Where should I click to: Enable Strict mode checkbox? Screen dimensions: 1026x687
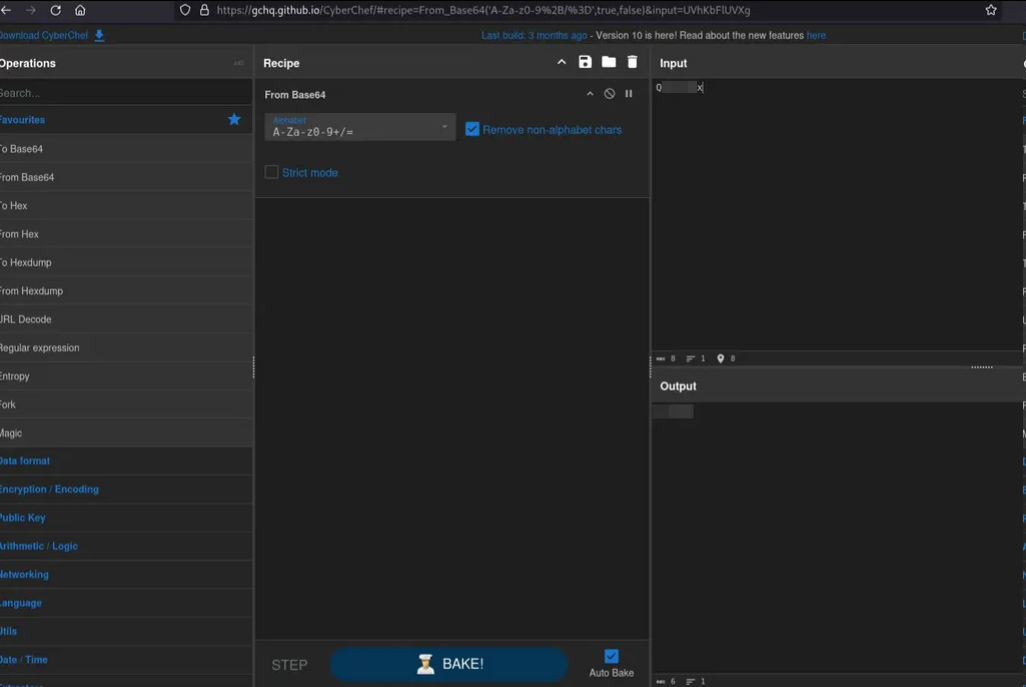(x=271, y=172)
